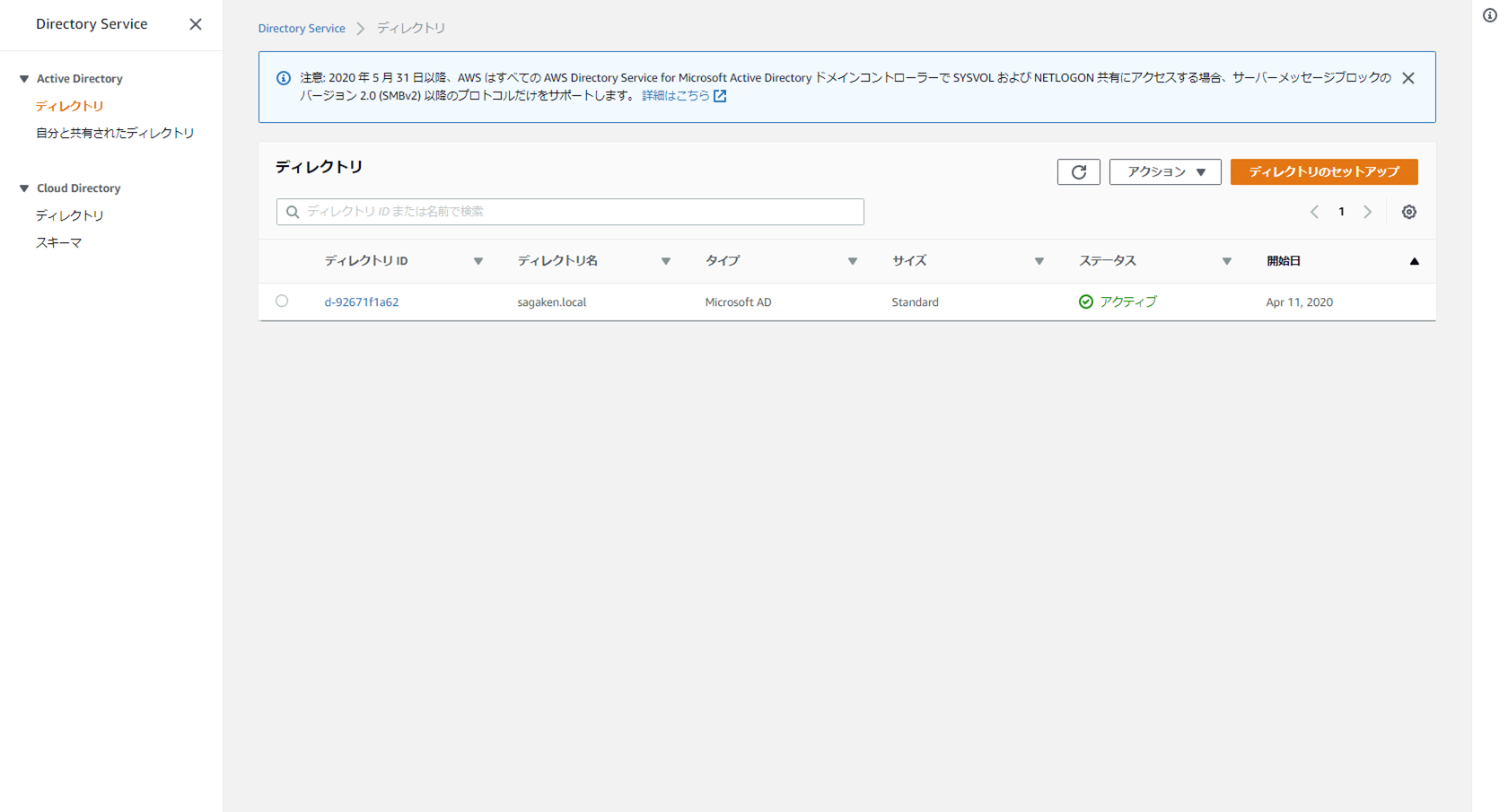
Task: Click アクティブ status text
Action: point(1128,302)
